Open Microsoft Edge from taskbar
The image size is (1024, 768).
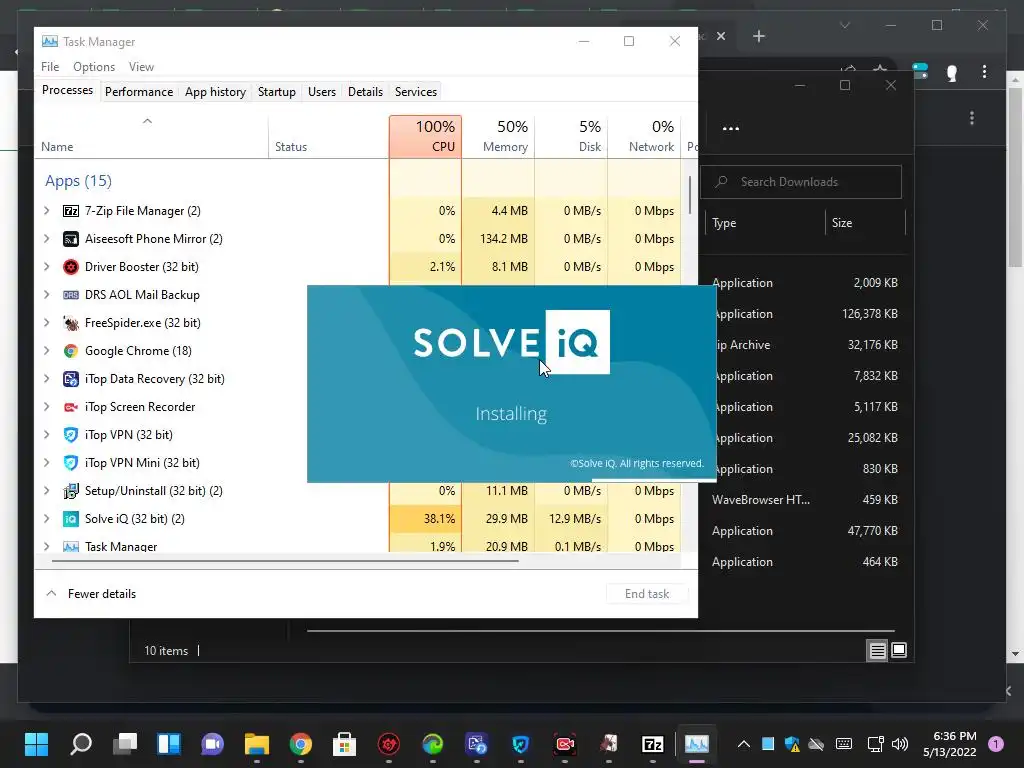coord(432,744)
